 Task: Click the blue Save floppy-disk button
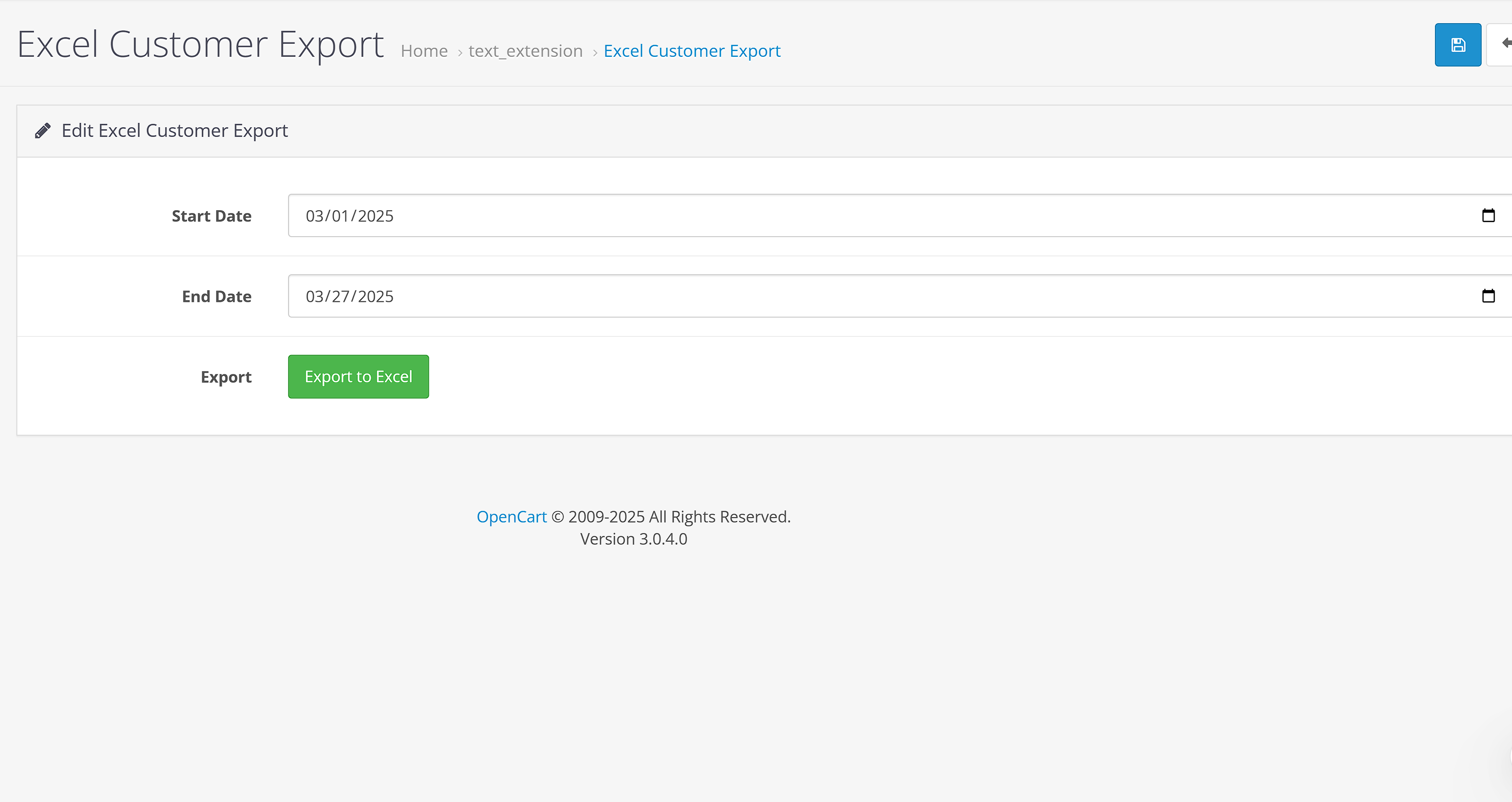click(1458, 45)
